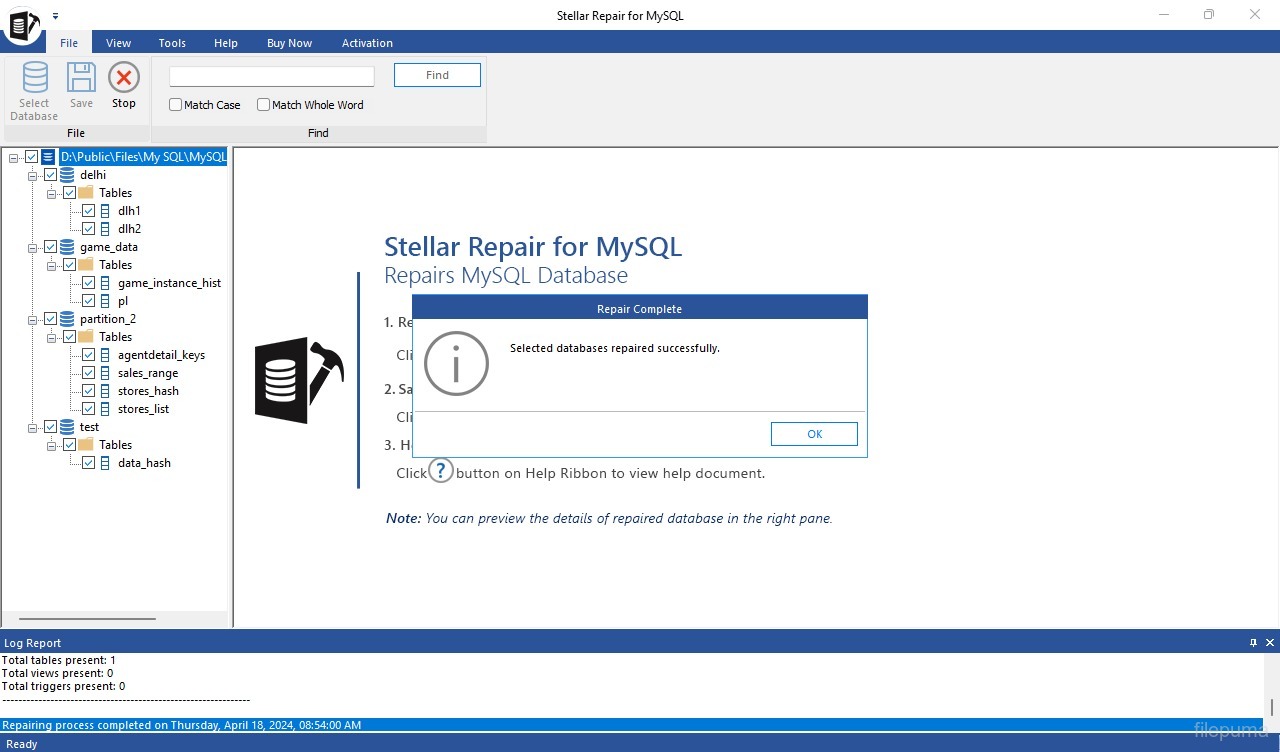Screen dimensions: 1280x752
Task: Uncheck the test database checkbox
Action: coord(51,427)
